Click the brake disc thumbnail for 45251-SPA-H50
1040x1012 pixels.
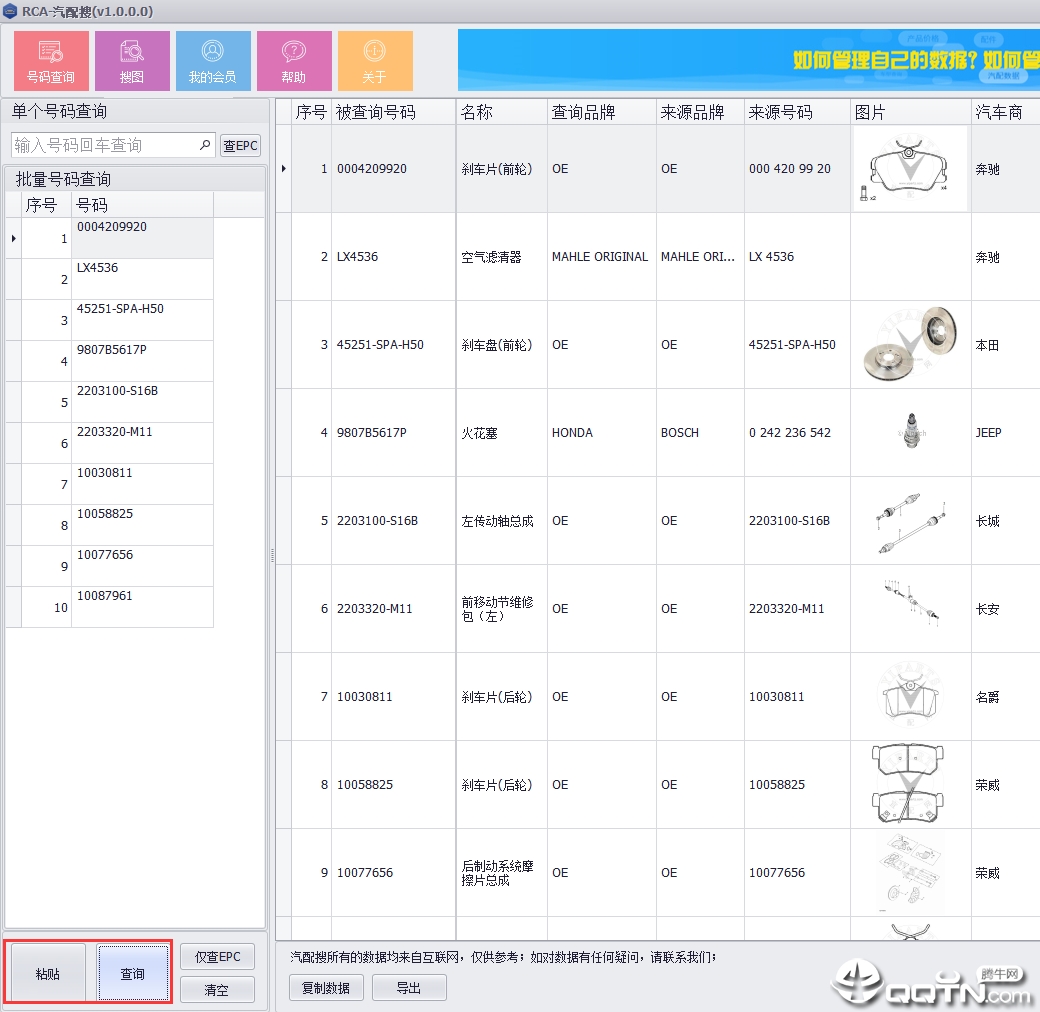coord(910,344)
